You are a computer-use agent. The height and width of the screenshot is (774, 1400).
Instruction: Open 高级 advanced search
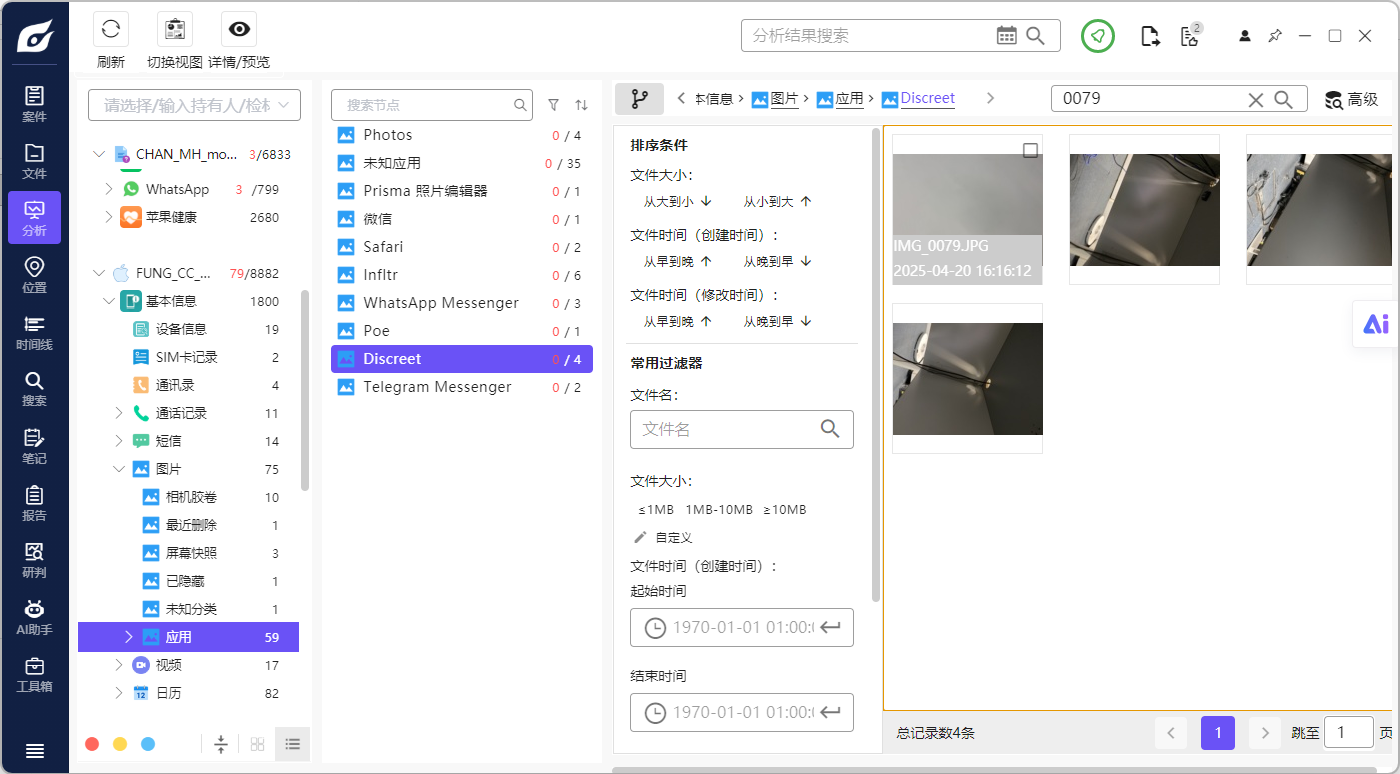click(x=1352, y=99)
